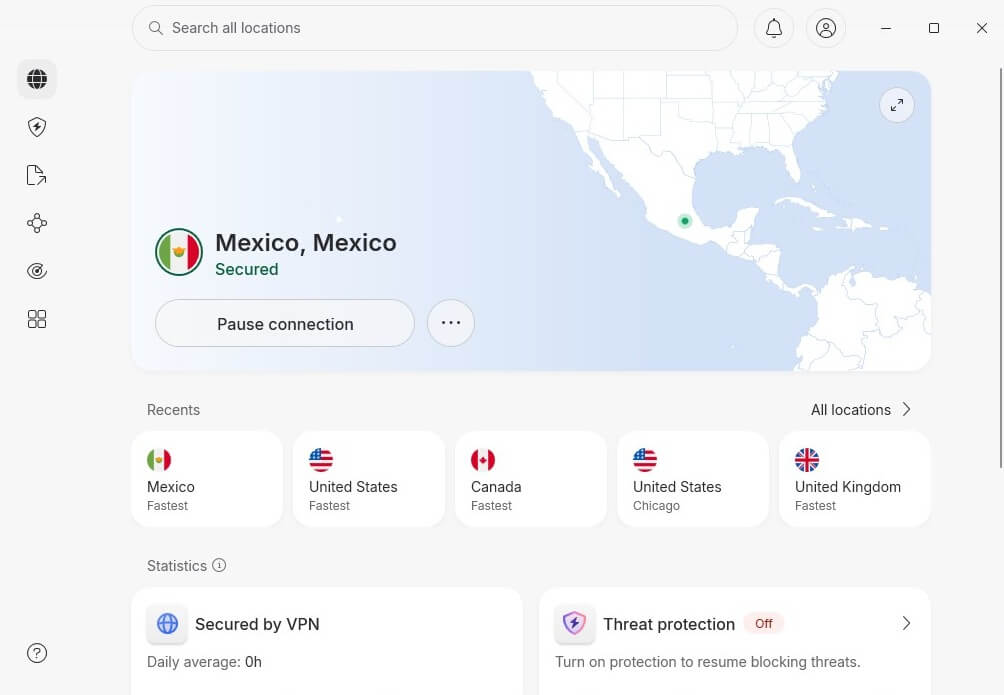Open the file sharing sidebar icon
This screenshot has height=695, width=1004.
(x=37, y=175)
